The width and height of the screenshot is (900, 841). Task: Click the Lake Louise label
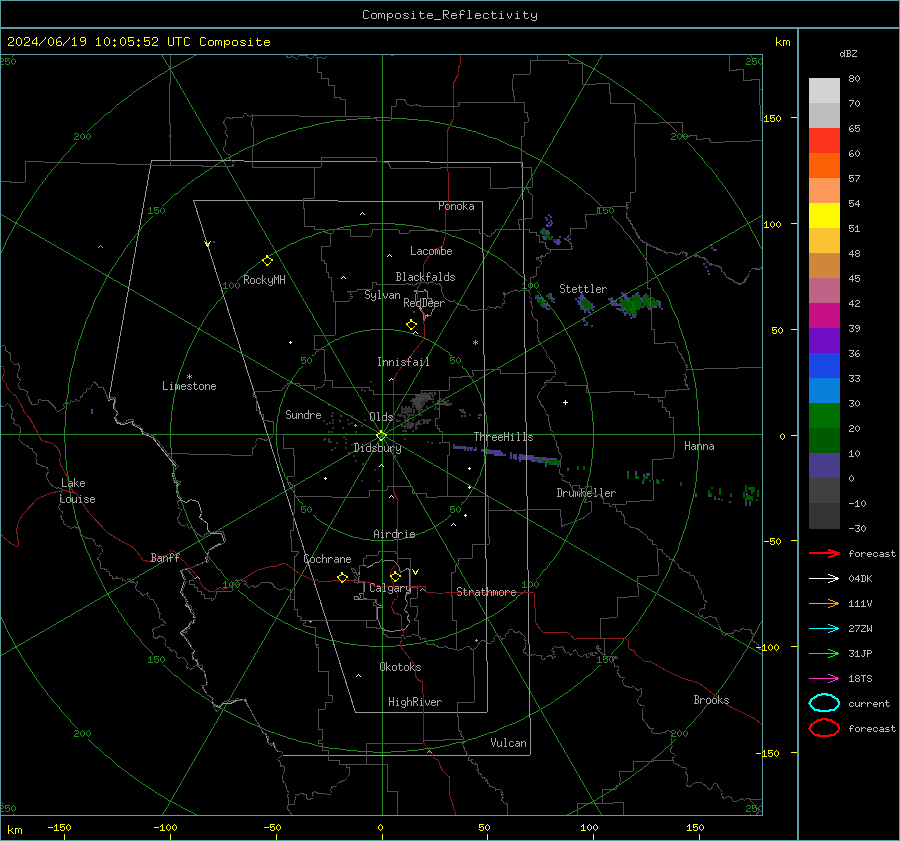tap(77, 491)
